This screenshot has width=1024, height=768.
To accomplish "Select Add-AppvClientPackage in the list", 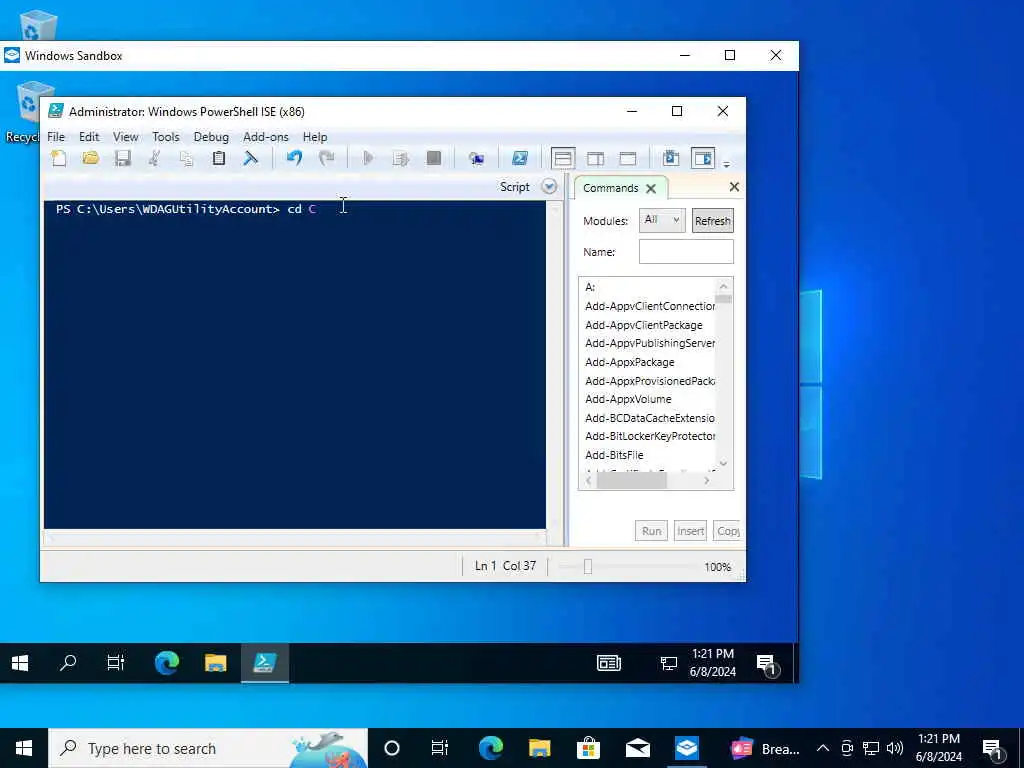I will [644, 325].
